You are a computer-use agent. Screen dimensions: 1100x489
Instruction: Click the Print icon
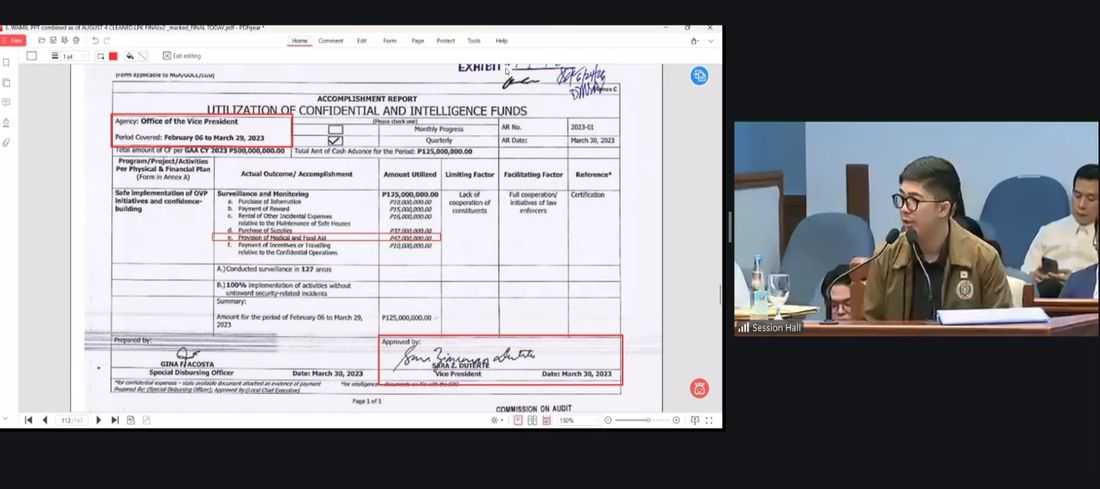pos(76,41)
